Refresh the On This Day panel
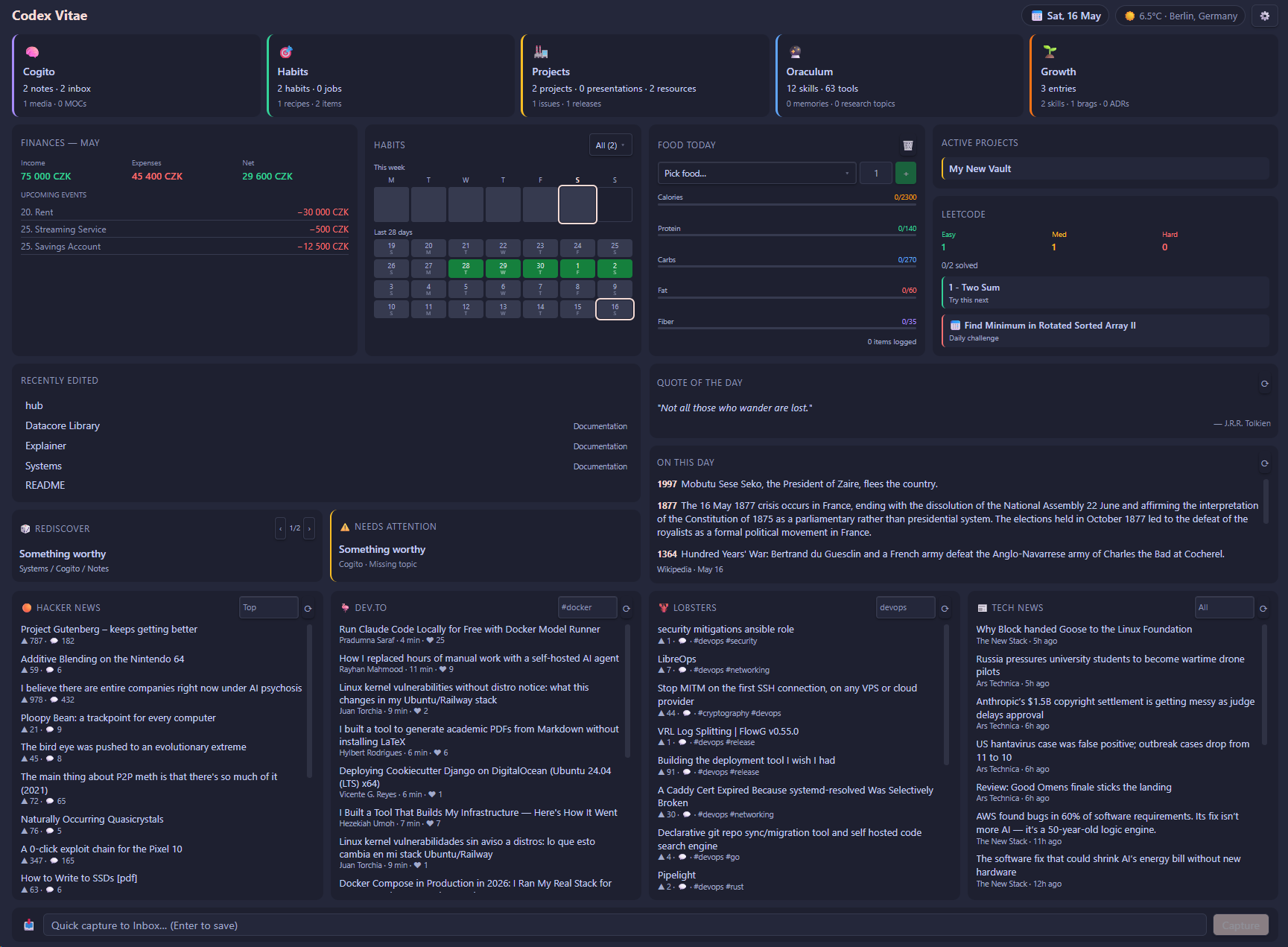 coord(1264,463)
